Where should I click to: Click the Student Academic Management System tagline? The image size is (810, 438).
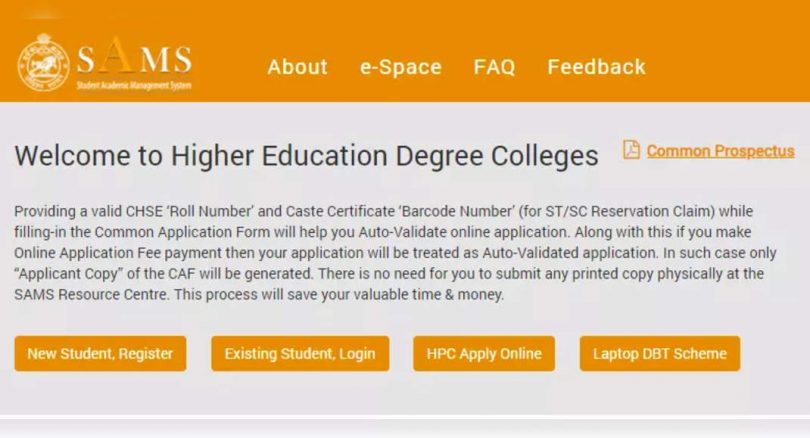pos(133,86)
